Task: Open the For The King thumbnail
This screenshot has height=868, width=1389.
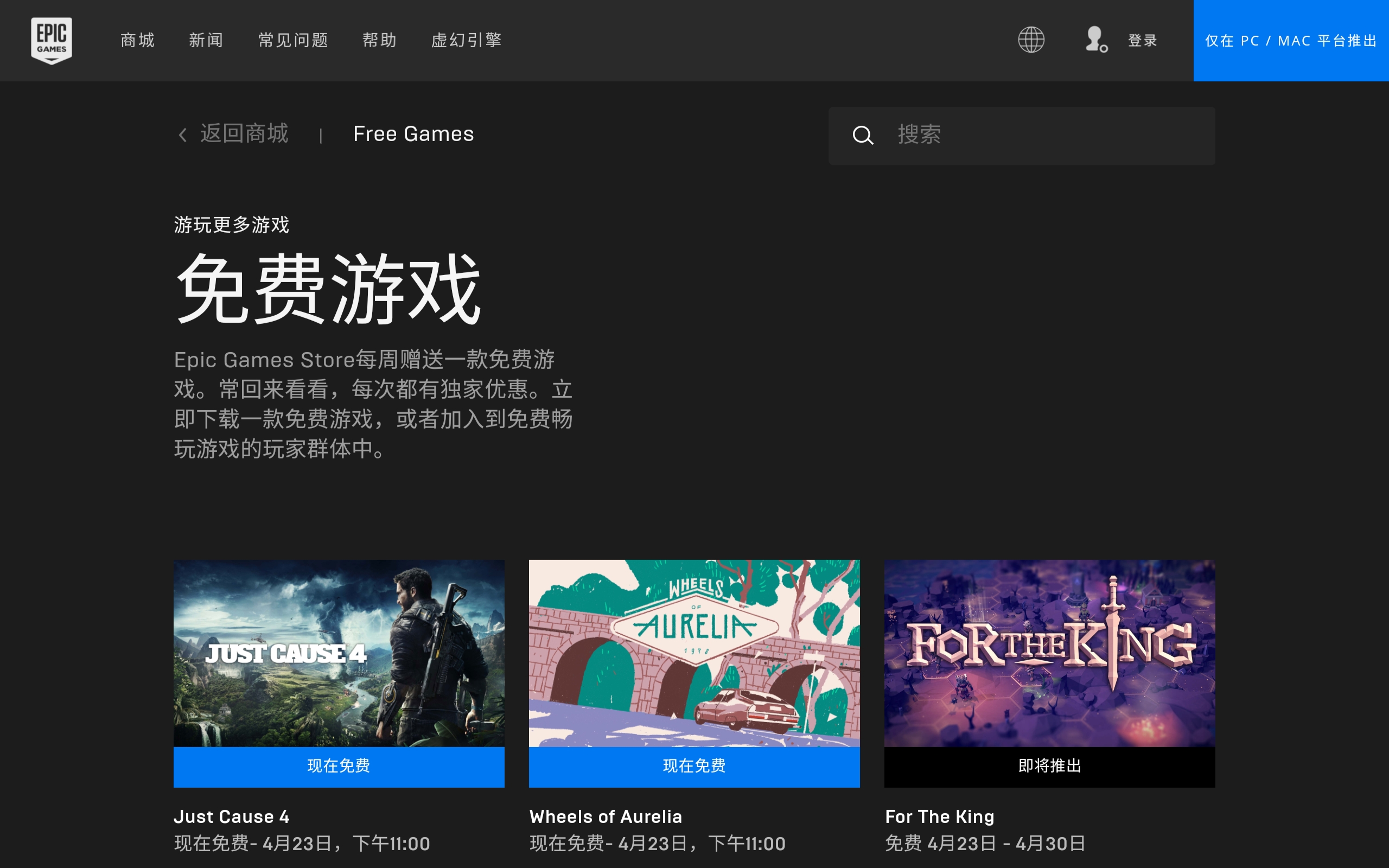Action: [x=1049, y=653]
